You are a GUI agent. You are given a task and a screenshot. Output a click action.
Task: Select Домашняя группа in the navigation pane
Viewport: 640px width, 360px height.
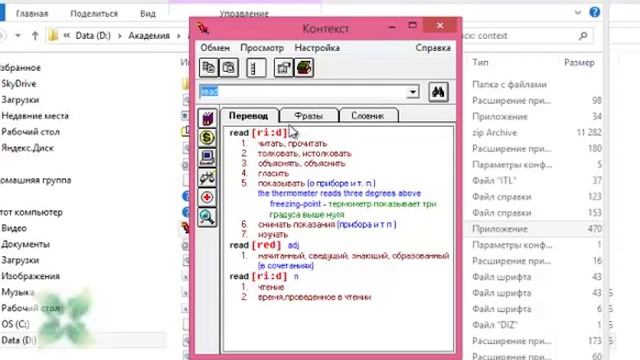pos(36,180)
